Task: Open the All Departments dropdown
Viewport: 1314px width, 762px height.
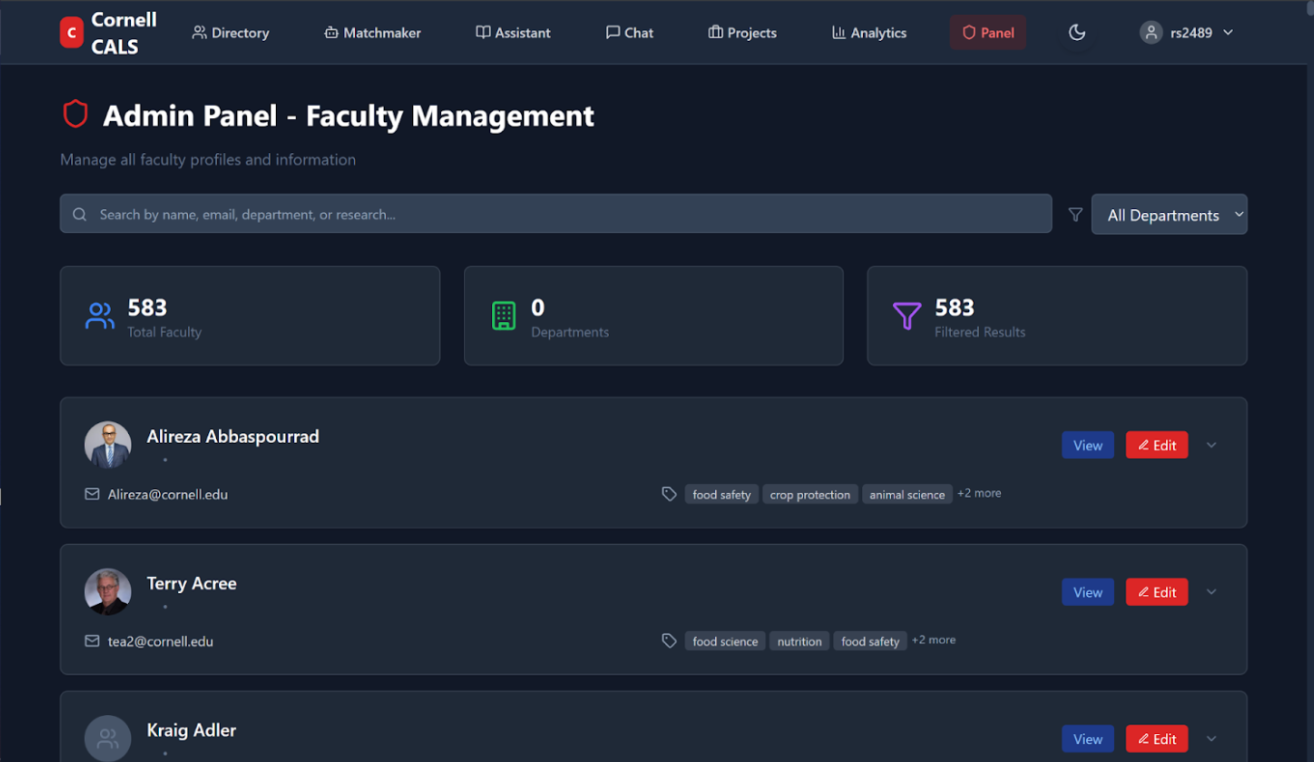Action: 1169,214
